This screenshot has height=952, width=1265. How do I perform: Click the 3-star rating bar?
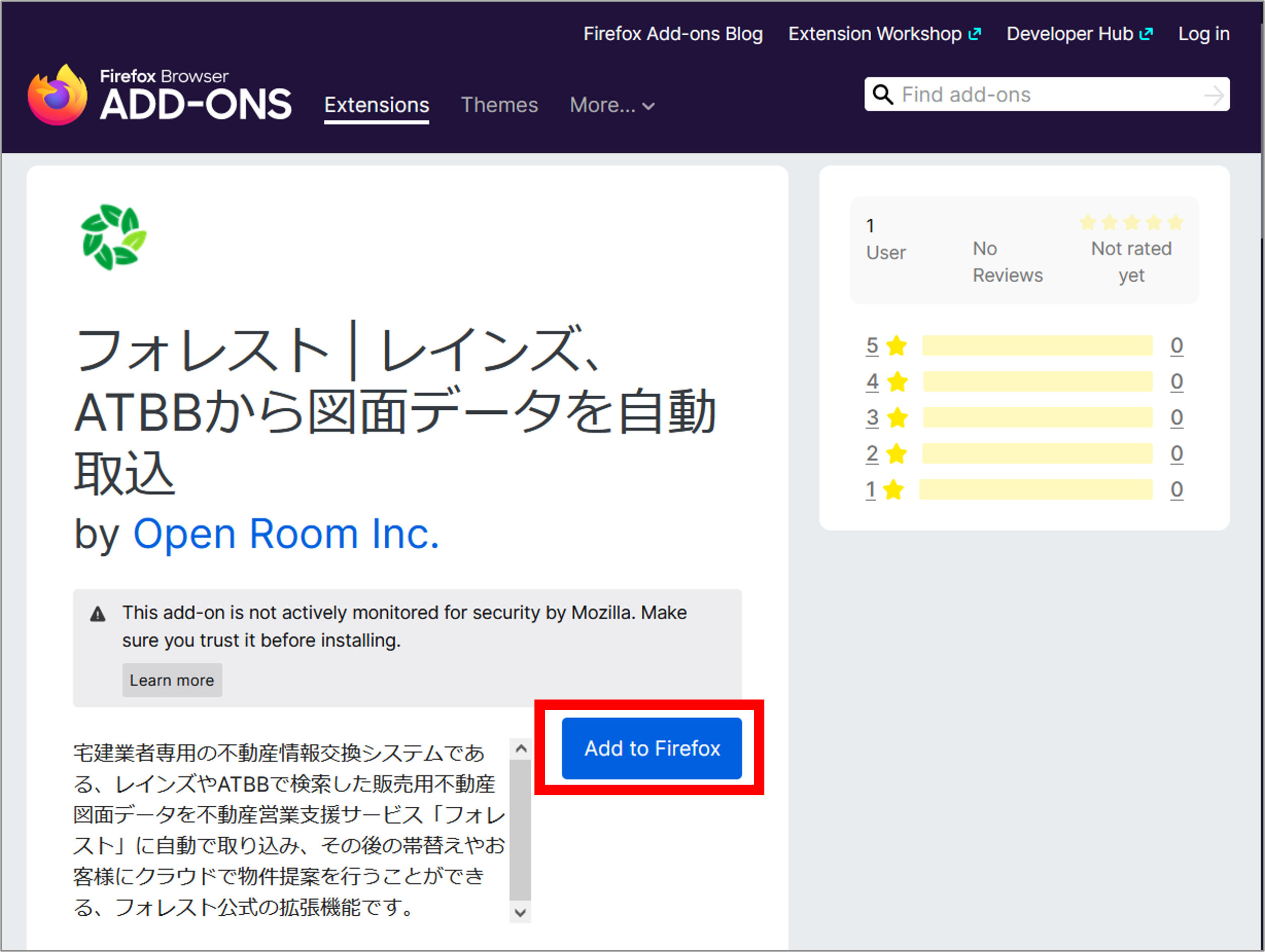coord(1038,417)
